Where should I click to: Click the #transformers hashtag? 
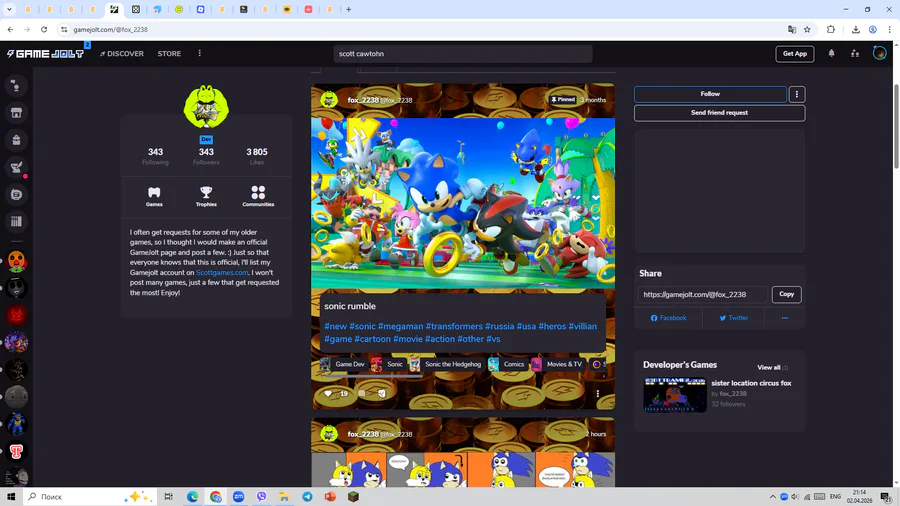(454, 326)
